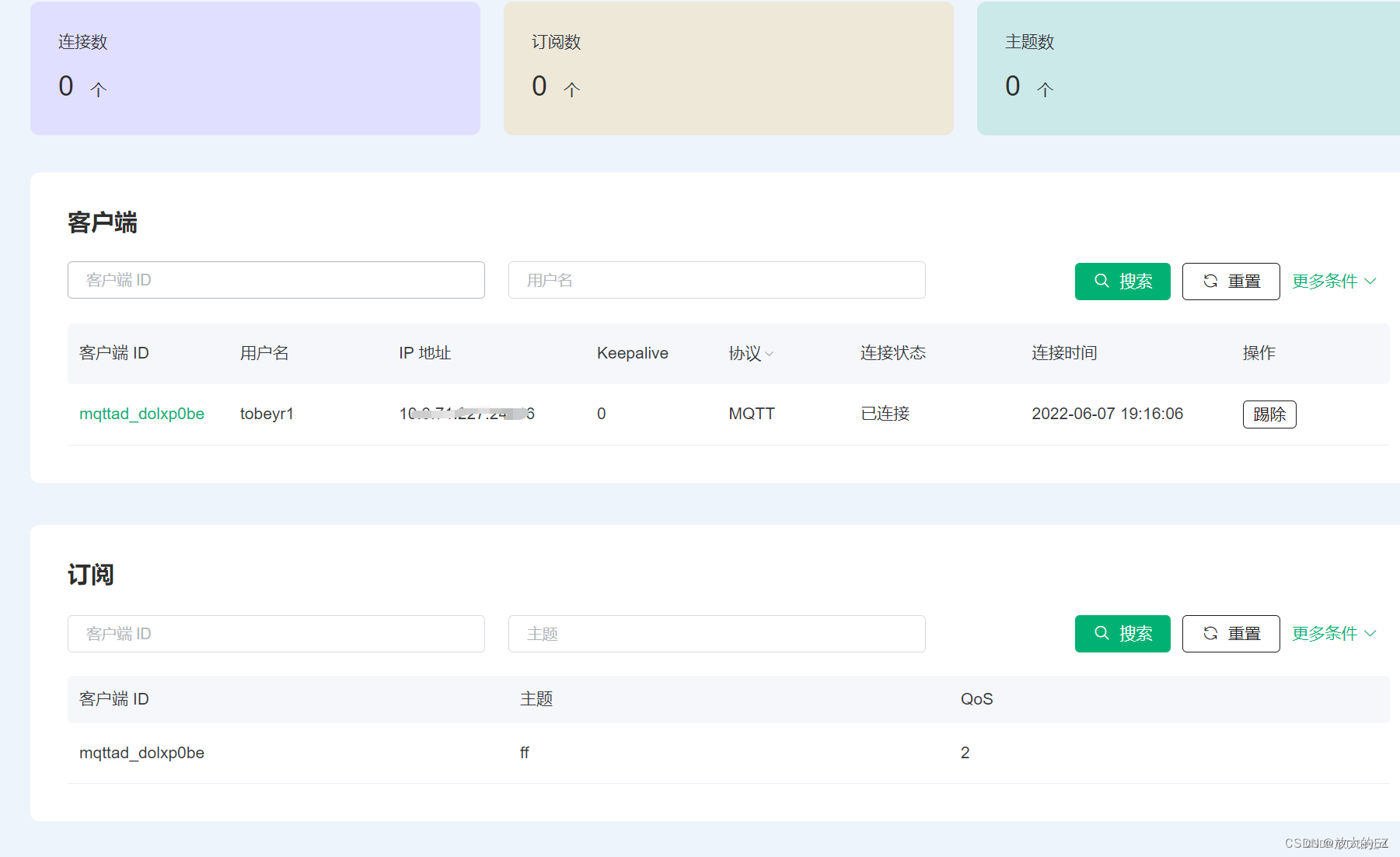1400x857 pixels.
Task: Select the 主题数 statistics card
Action: point(1189,68)
